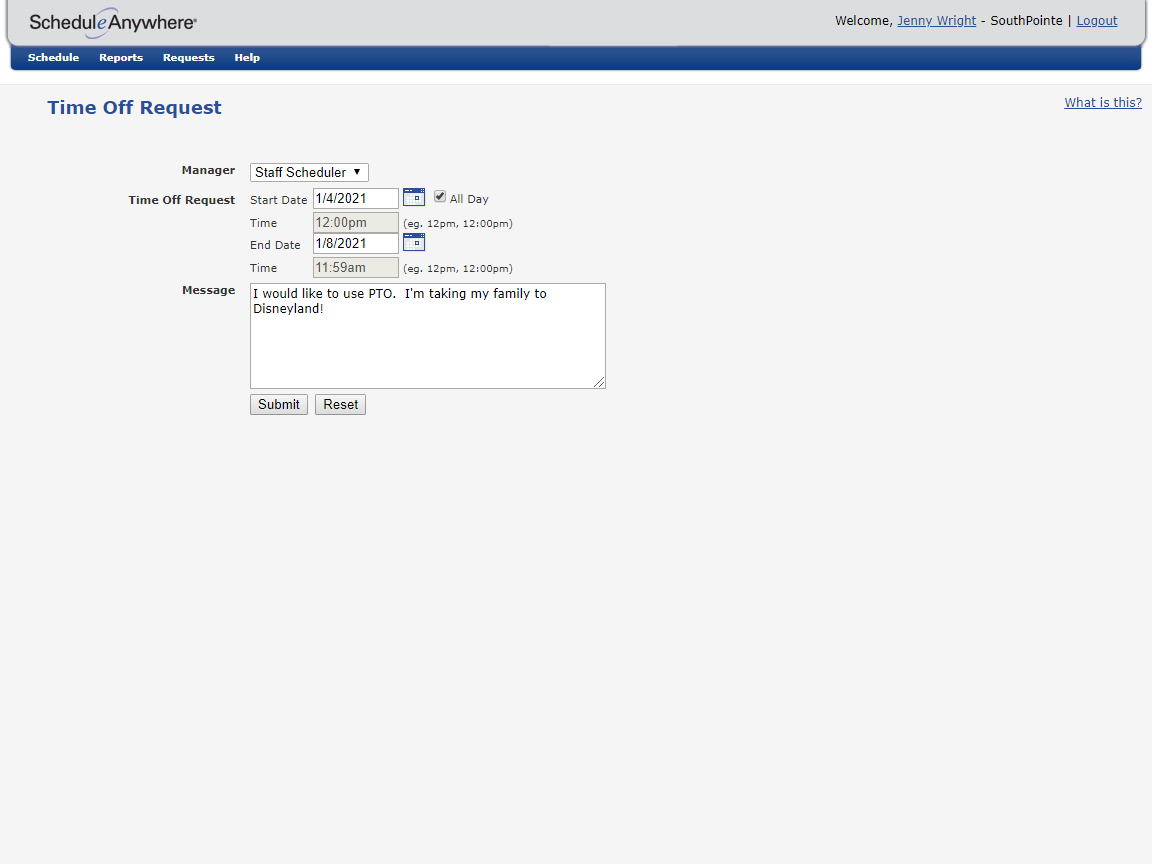This screenshot has width=1152, height=864.
Task: Click the Start Date label
Action: pyautogui.click(x=278, y=200)
